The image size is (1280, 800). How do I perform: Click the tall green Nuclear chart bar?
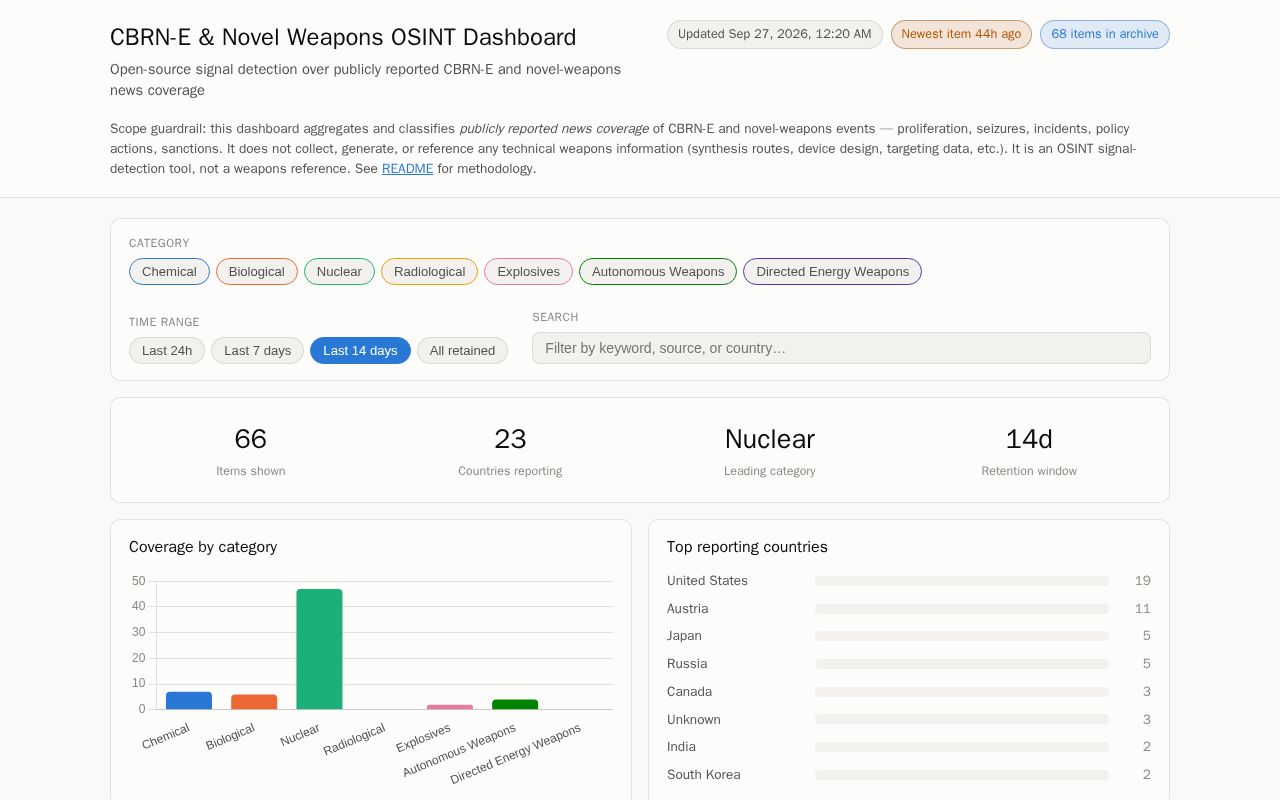[x=319, y=649]
